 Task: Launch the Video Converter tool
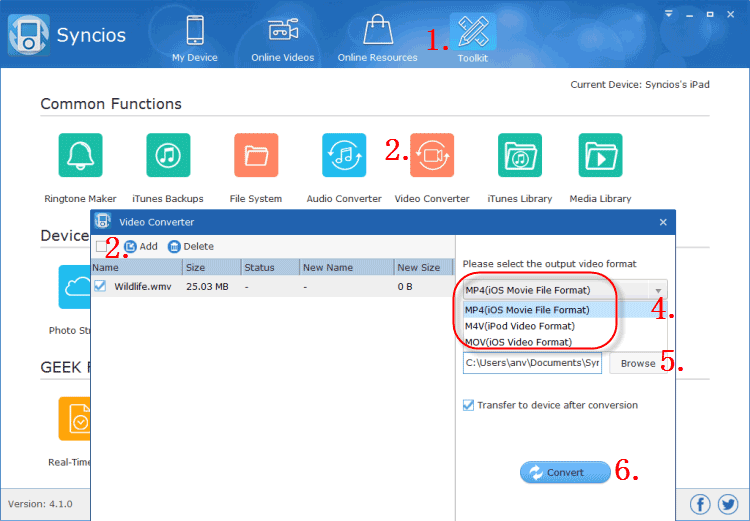point(432,155)
